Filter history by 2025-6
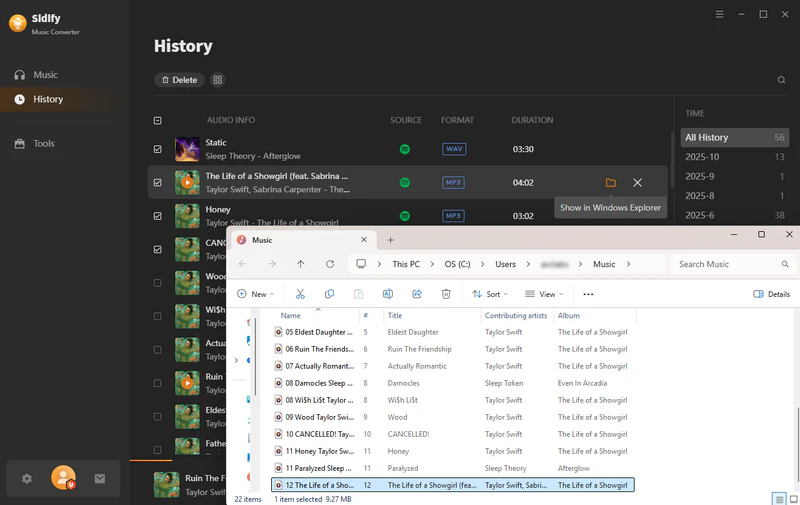Image resolution: width=800 pixels, height=505 pixels. [735, 215]
